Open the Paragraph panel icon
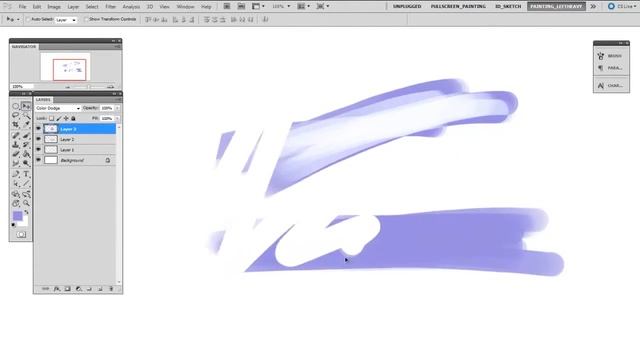This screenshot has width=640, height=360. tap(601, 68)
